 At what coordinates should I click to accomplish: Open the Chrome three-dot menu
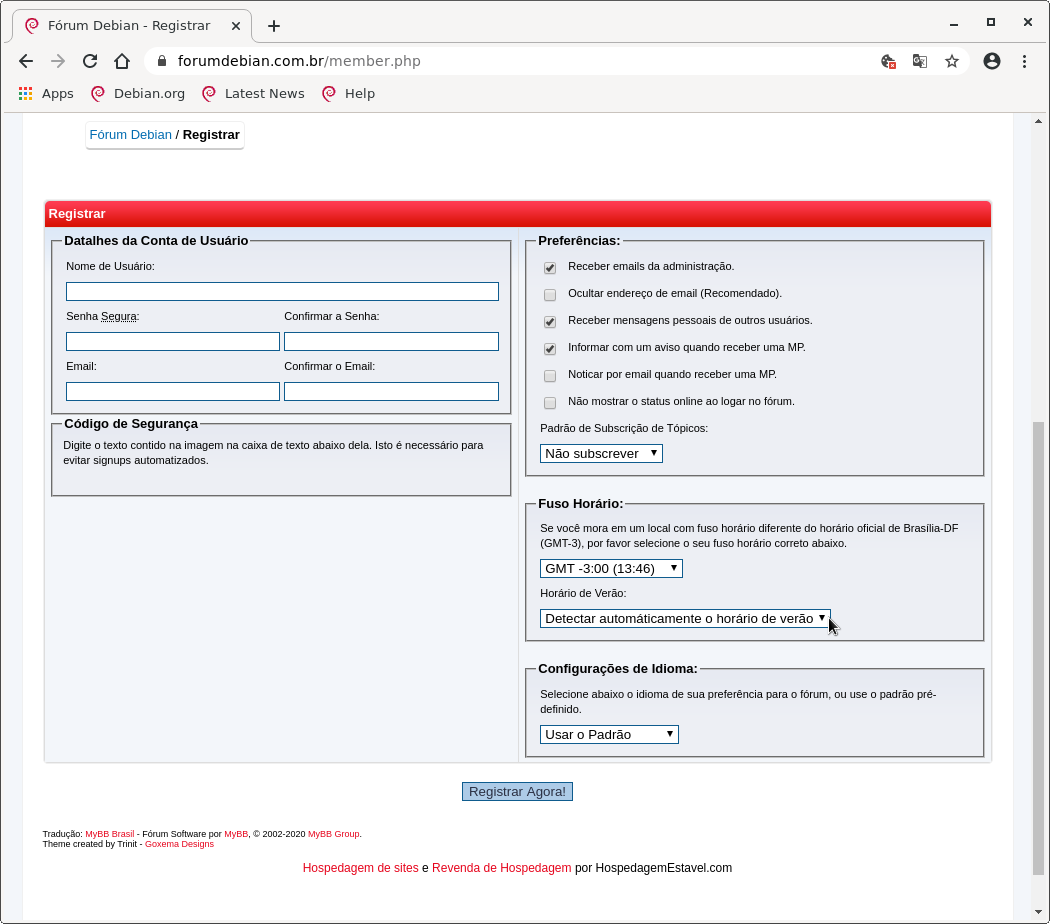click(1025, 61)
